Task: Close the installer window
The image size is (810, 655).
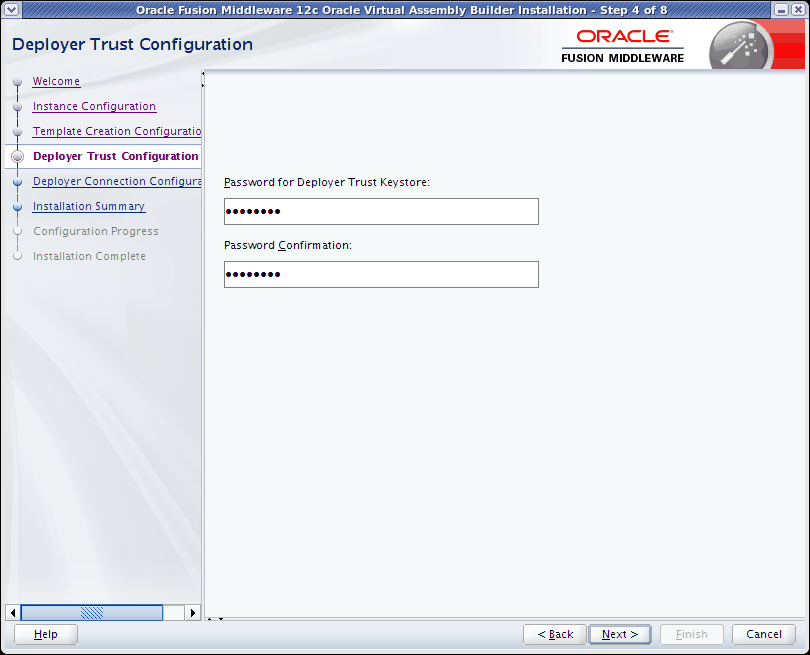Action: pyautogui.click(x=798, y=9)
